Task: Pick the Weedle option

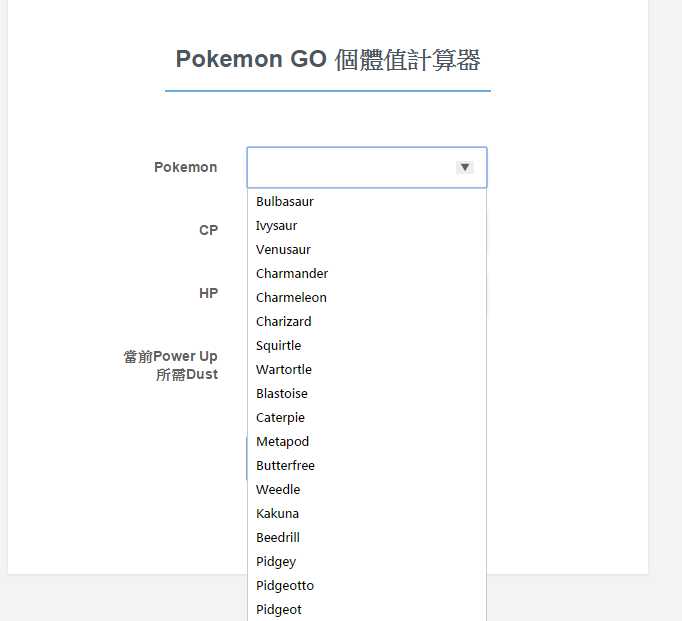Action: [x=278, y=490]
